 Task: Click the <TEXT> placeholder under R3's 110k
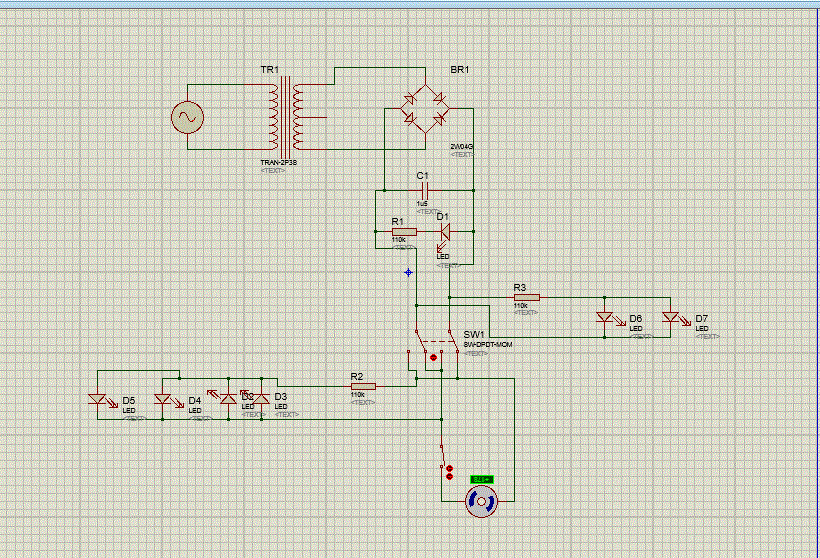pyautogui.click(x=526, y=313)
